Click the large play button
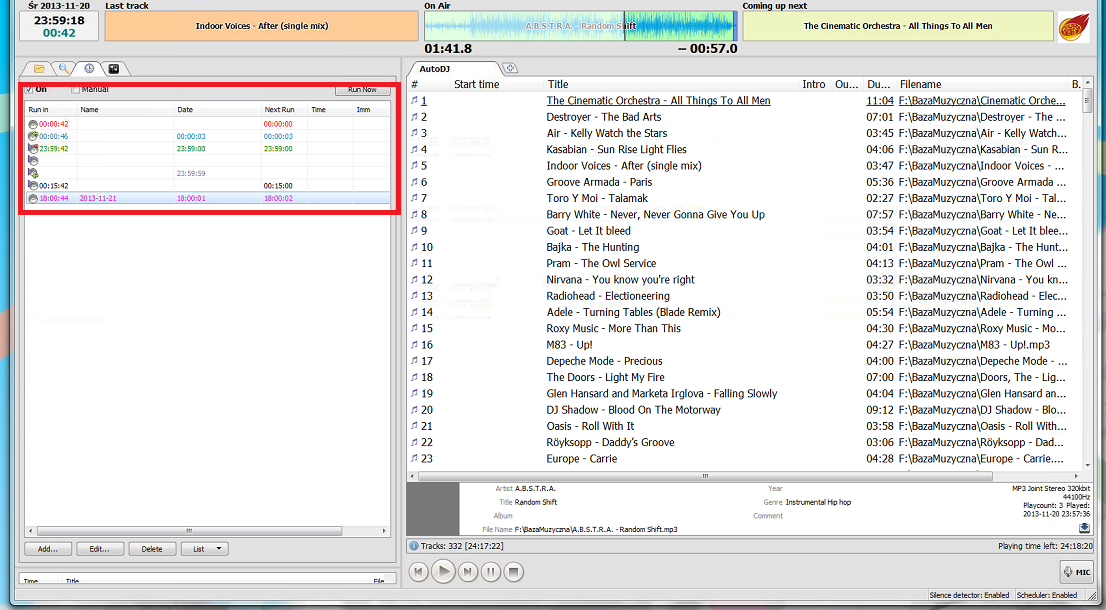This screenshot has height=610, width=1106. click(x=443, y=571)
